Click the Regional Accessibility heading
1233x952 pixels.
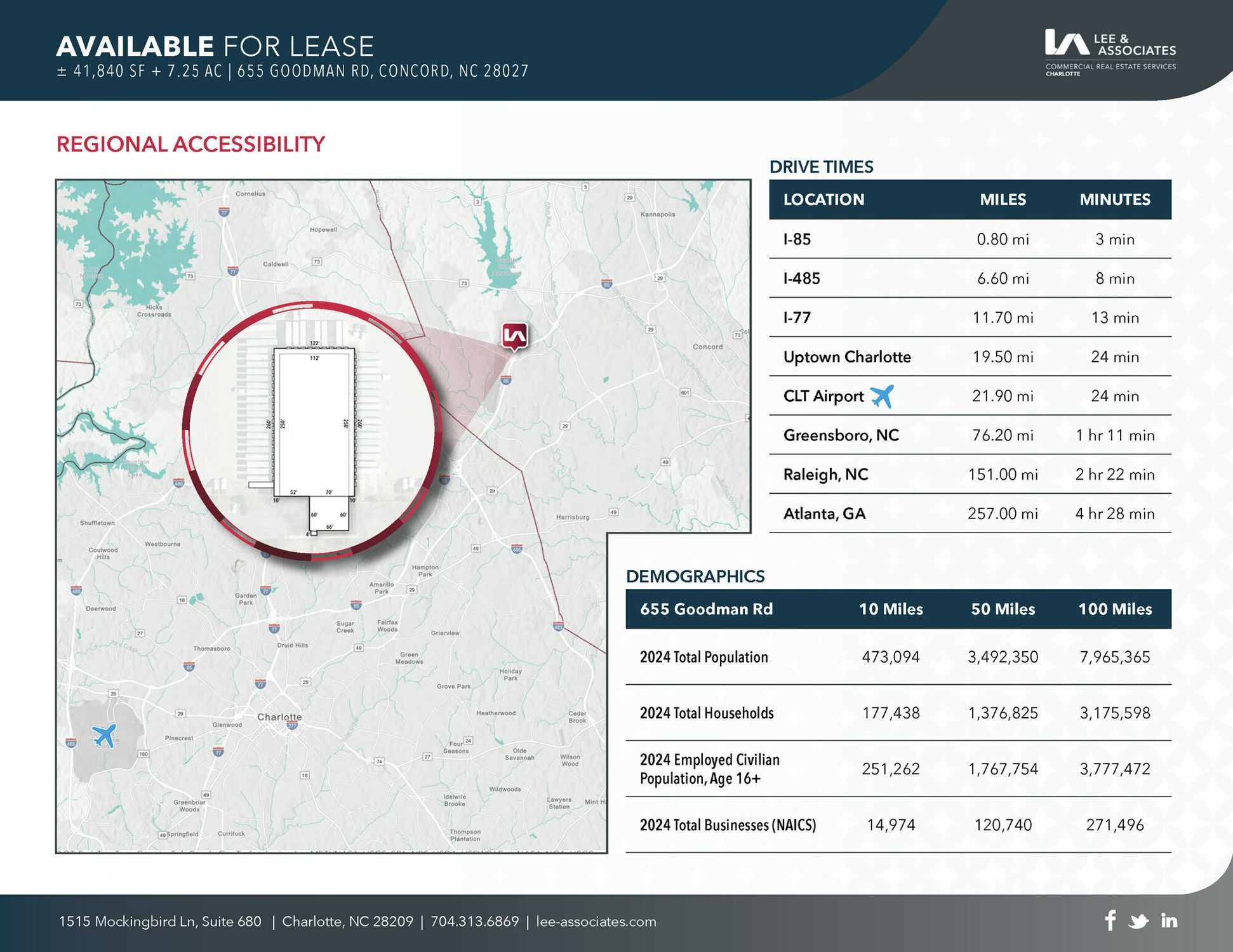190,144
